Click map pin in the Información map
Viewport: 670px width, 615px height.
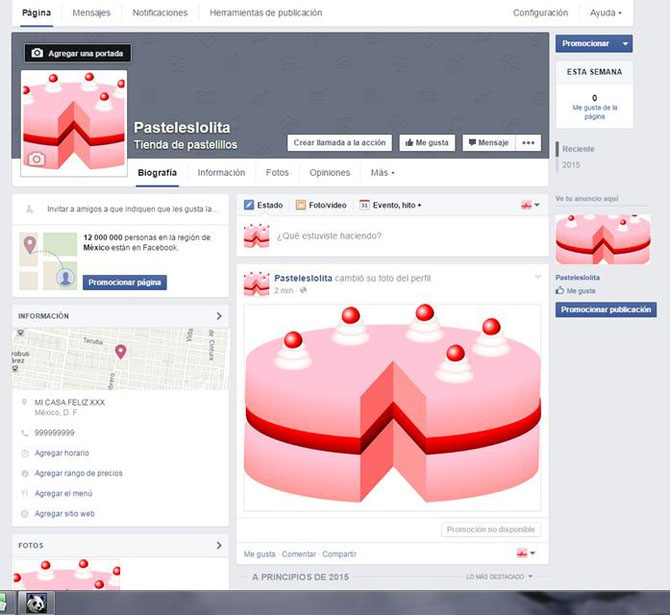point(121,352)
